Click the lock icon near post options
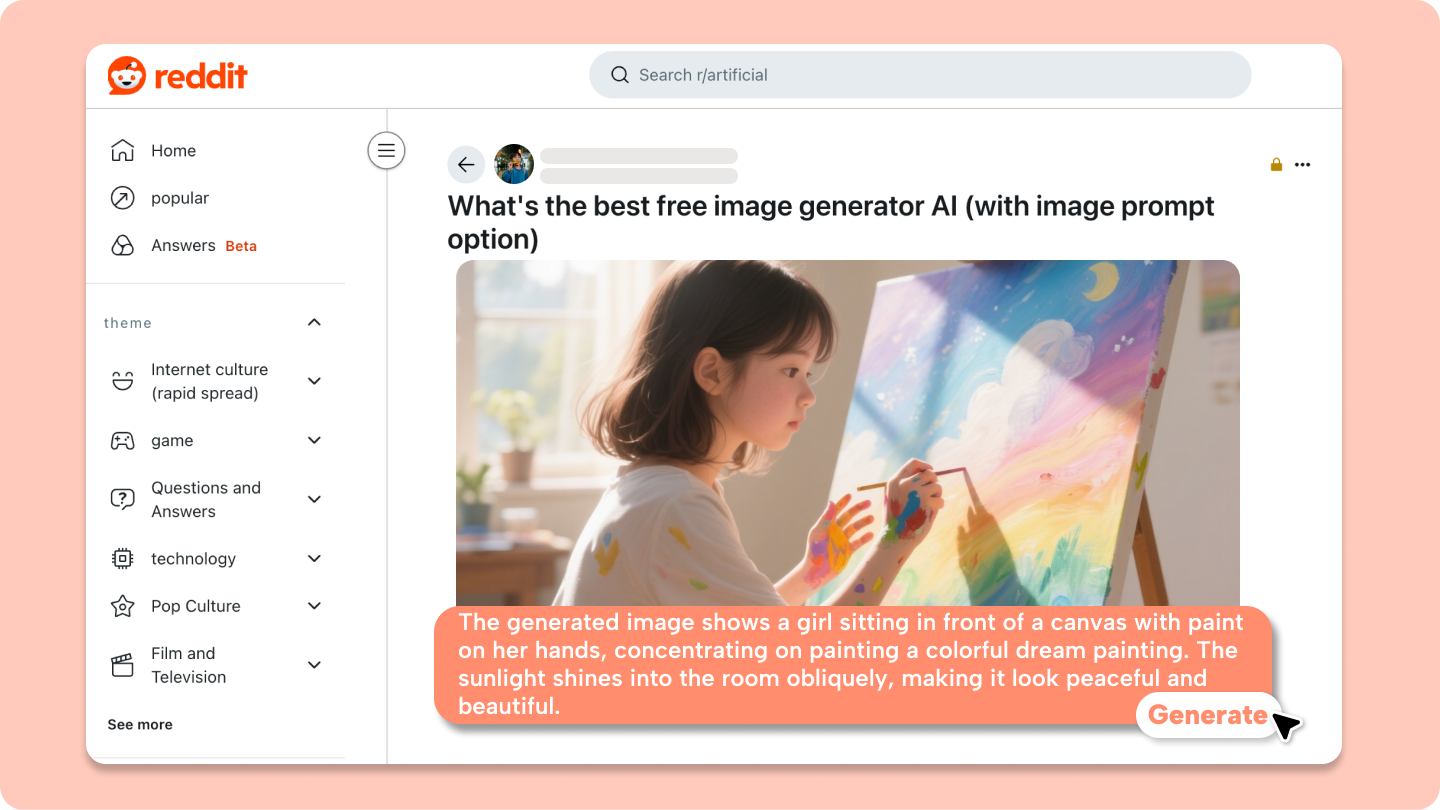 pyautogui.click(x=1276, y=164)
